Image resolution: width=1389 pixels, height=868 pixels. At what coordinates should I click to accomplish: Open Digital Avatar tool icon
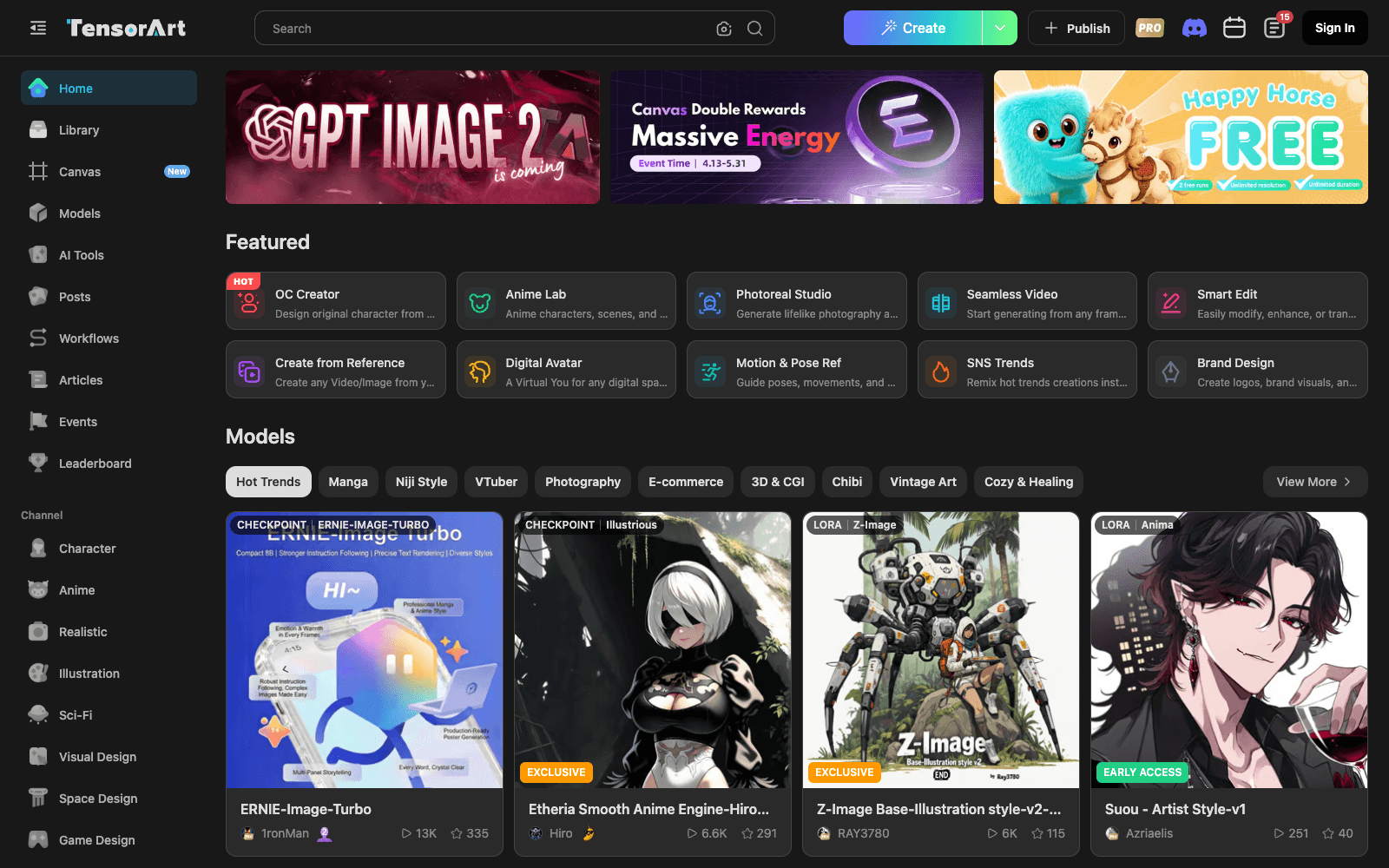coord(480,372)
